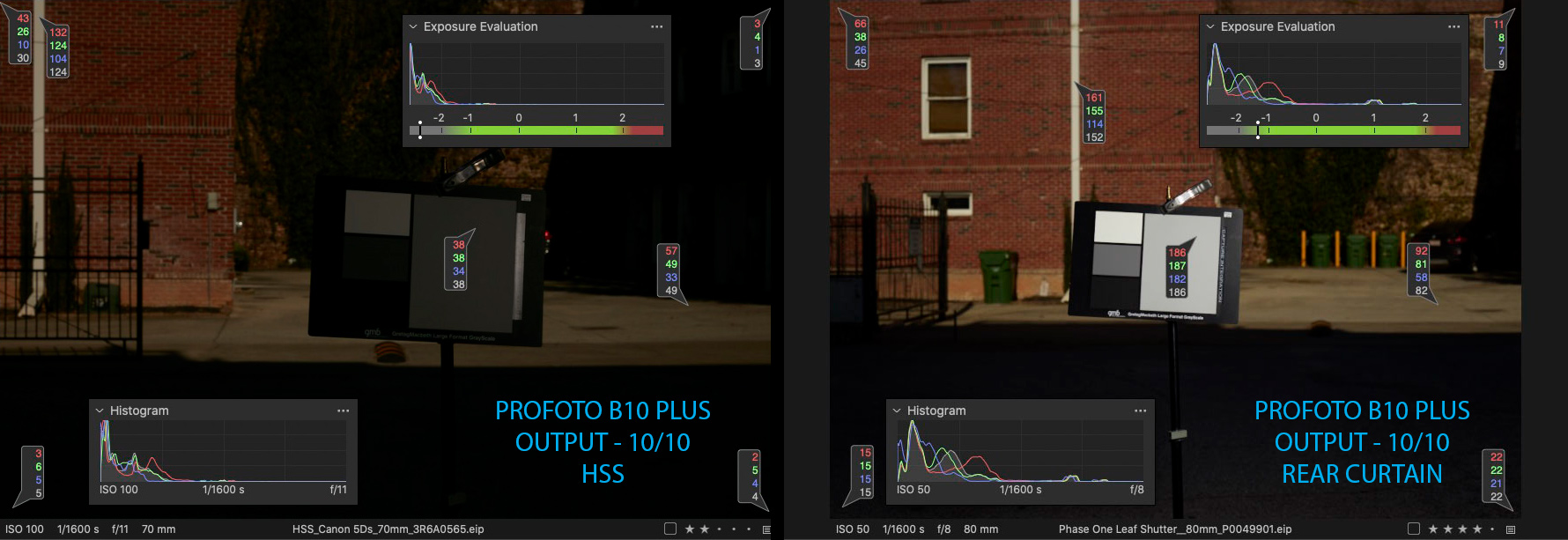Open options menu of the right Histogram panel
This screenshot has height=540, width=1568.
pos(1140,411)
